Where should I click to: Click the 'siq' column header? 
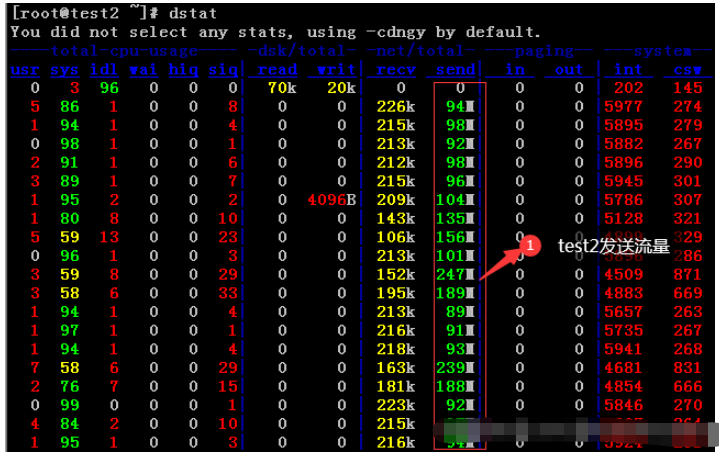coord(222,70)
